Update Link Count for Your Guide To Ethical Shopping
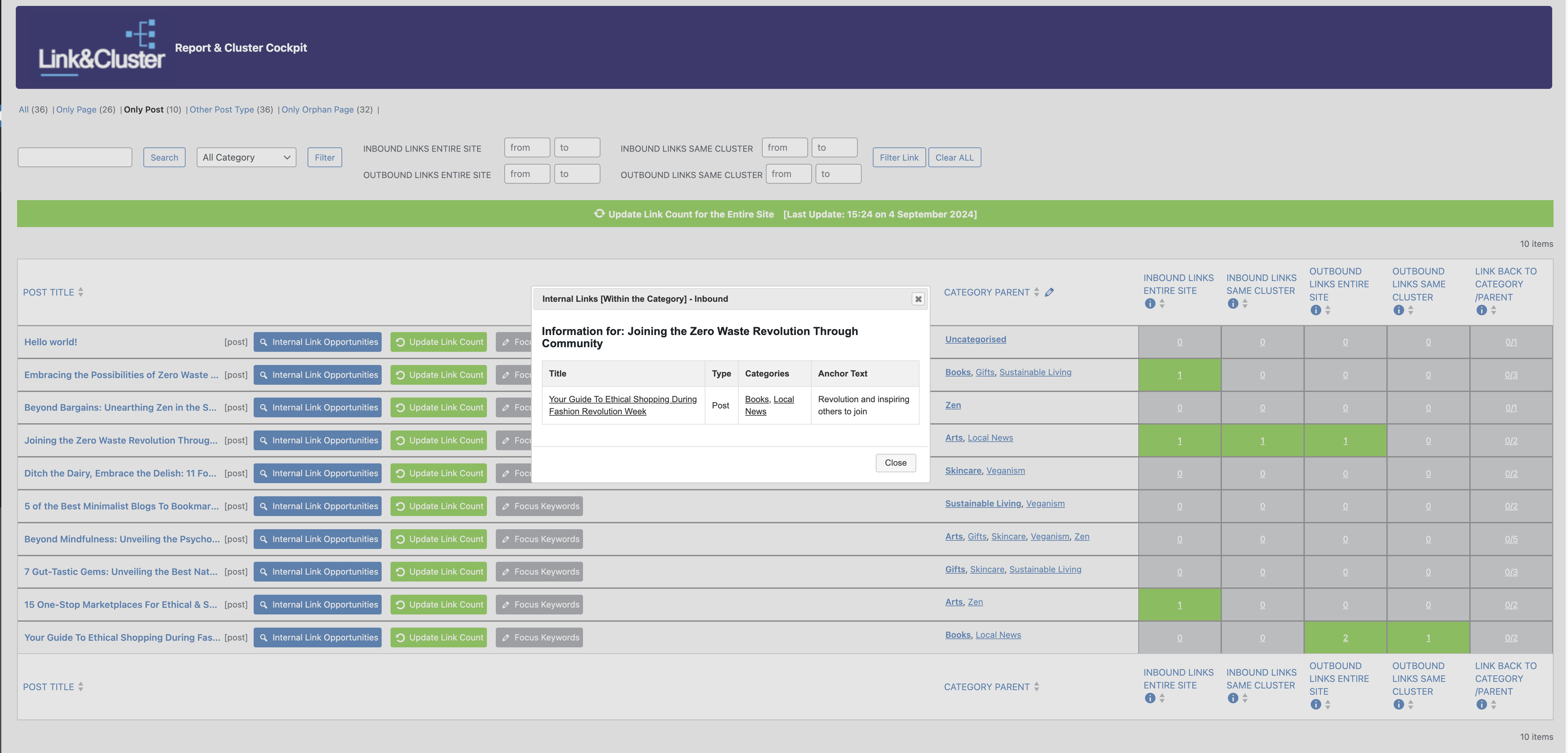 pos(439,638)
